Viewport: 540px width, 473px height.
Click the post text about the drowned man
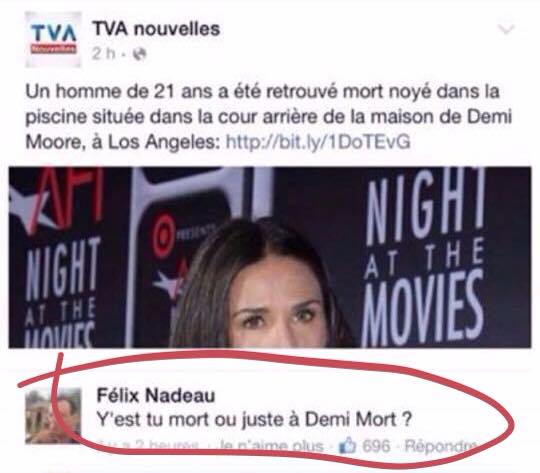[x=269, y=117]
